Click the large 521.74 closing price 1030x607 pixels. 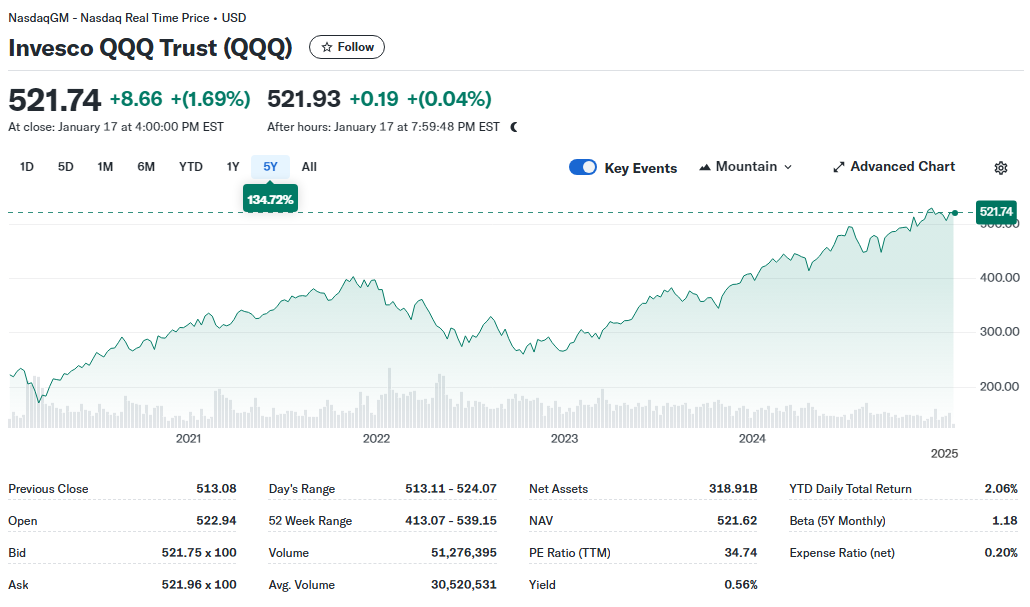coord(55,101)
